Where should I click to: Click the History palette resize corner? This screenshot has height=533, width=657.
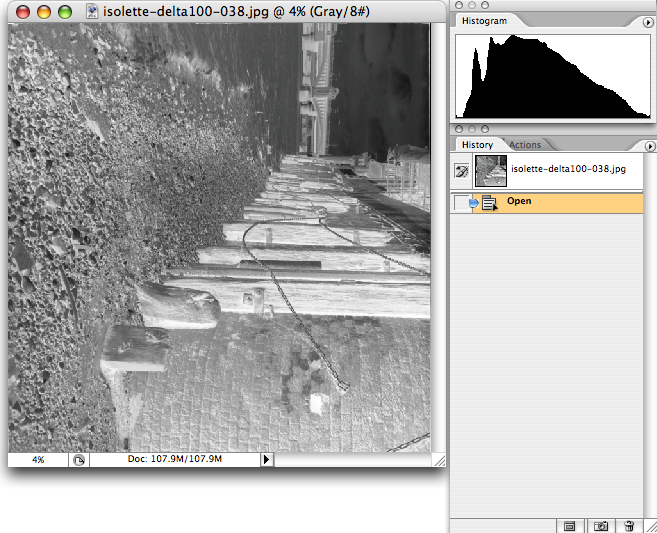pyautogui.click(x=651, y=526)
